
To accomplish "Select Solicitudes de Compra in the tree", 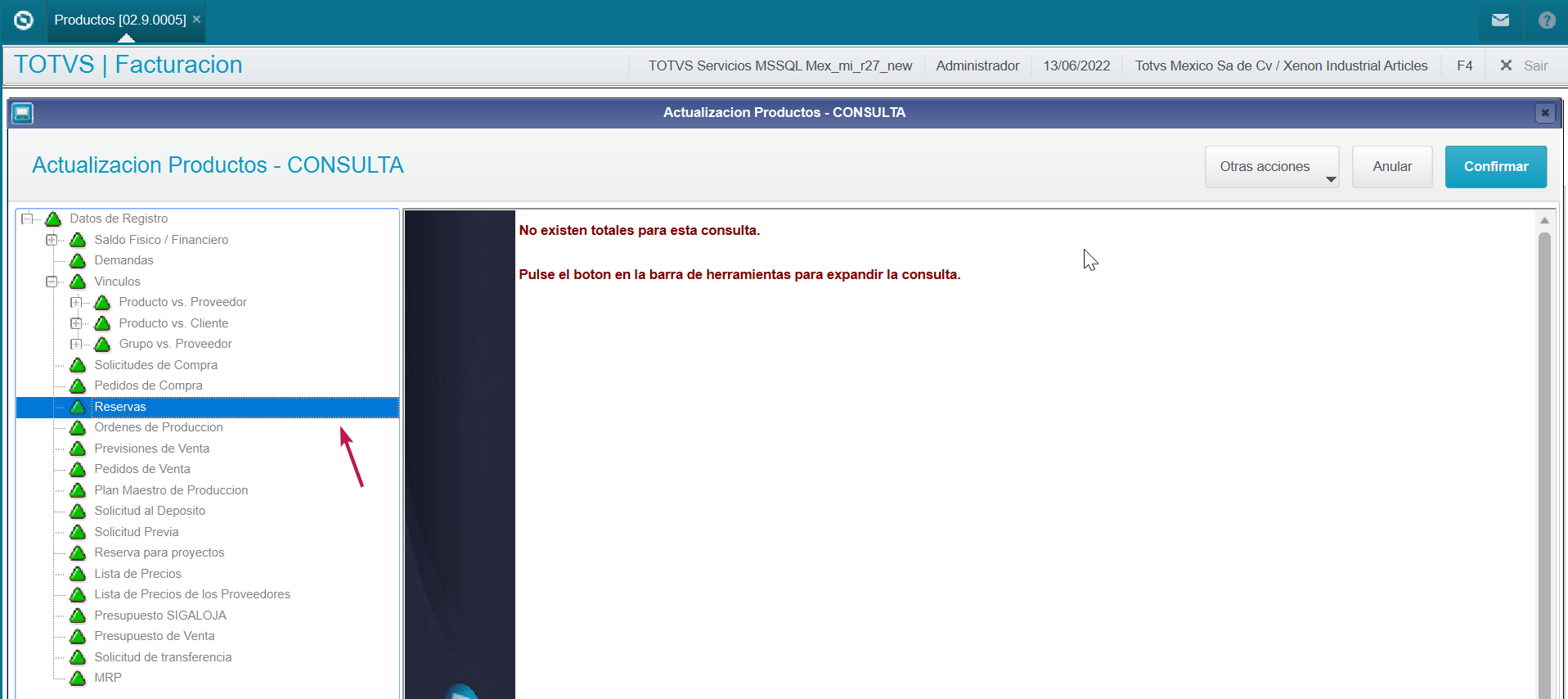I will pos(155,365).
